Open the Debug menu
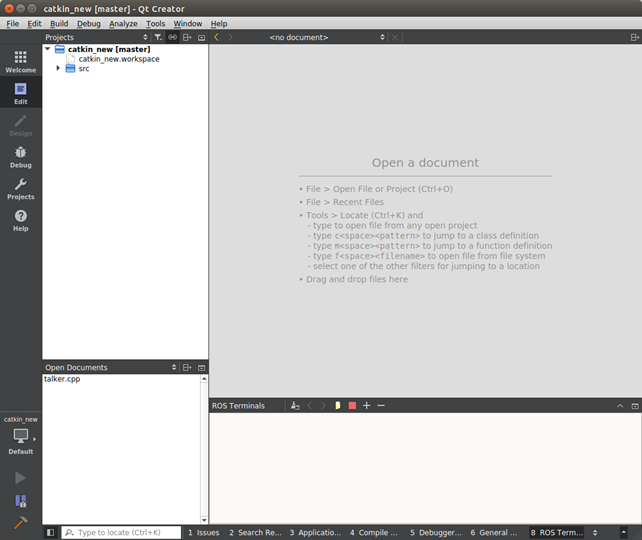Image resolution: width=642 pixels, height=540 pixels. pos(88,23)
